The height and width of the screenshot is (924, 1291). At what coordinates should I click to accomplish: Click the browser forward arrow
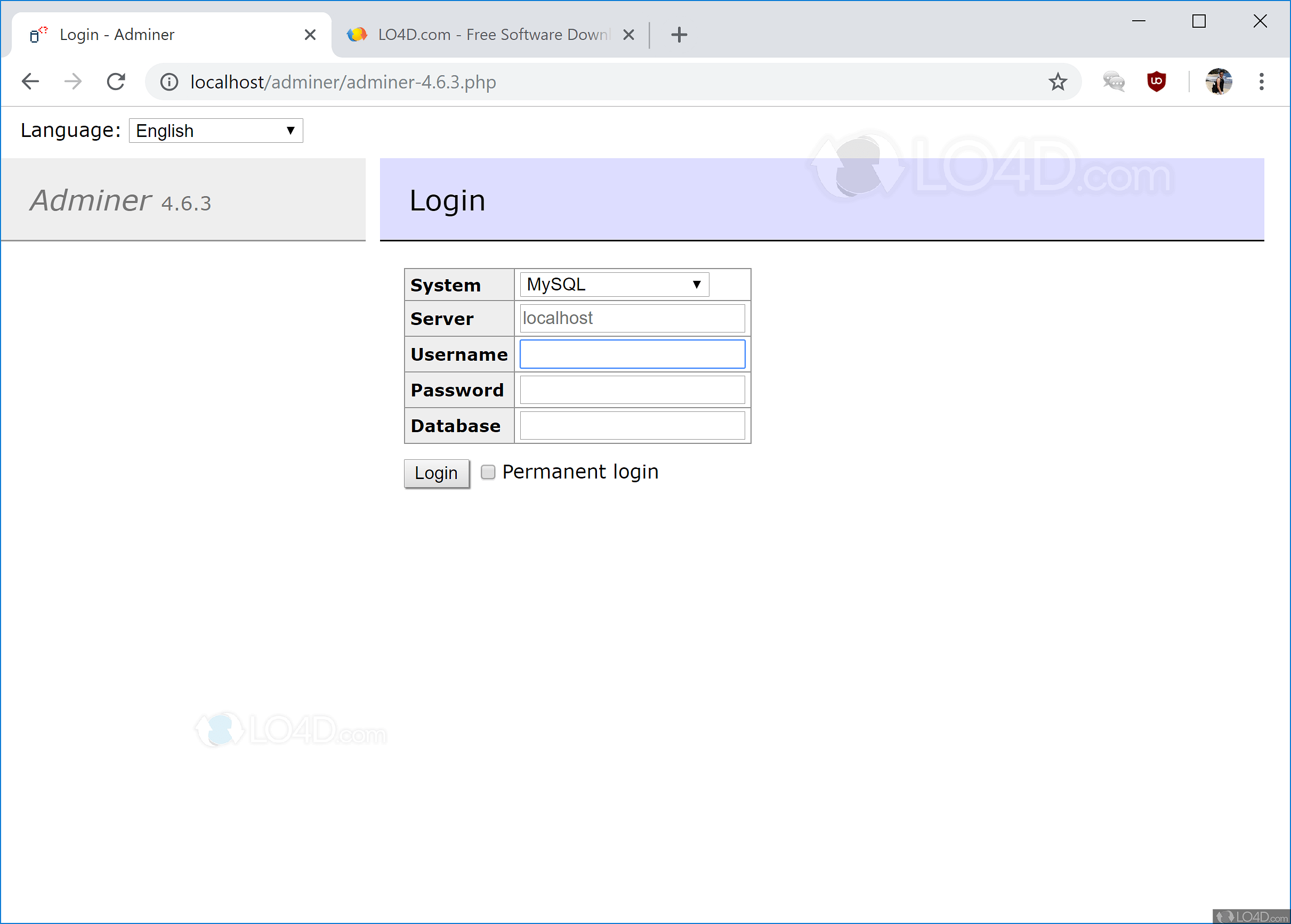point(73,82)
